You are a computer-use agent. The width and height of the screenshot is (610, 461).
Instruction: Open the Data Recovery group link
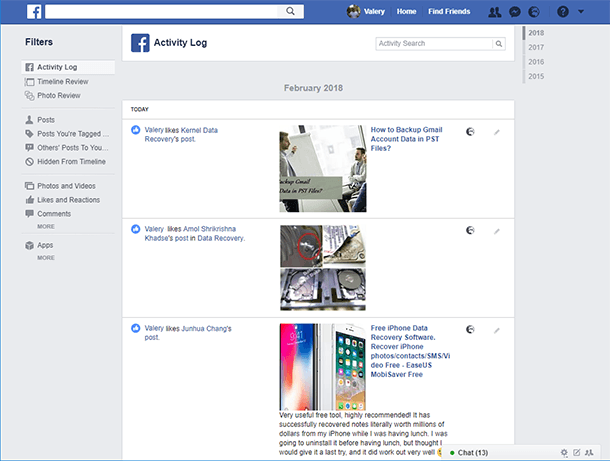click(221, 238)
